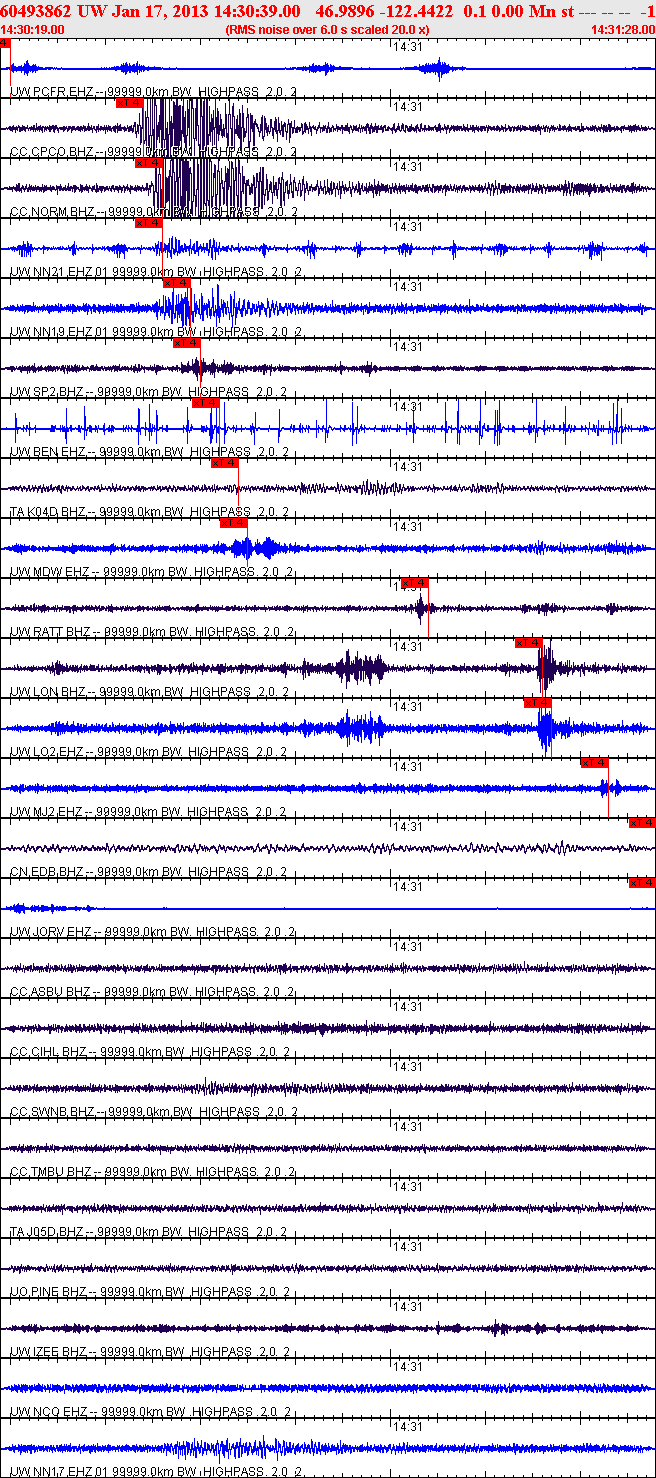The image size is (656, 1478).
Task: Select the UO.PINE.BHZ station label
Action: (x=149, y=1292)
